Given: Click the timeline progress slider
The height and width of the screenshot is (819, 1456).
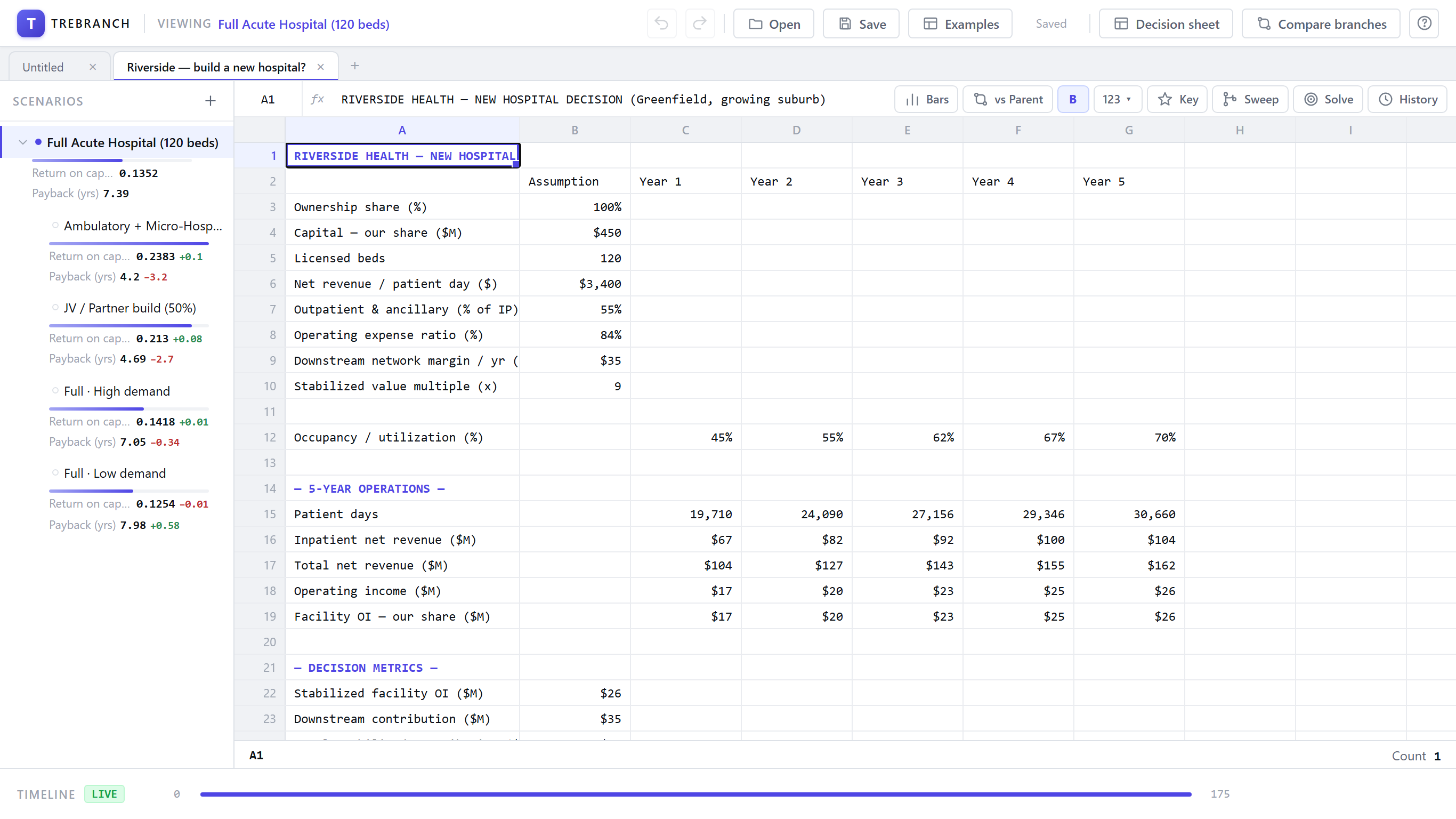Looking at the screenshot, I should (x=695, y=794).
